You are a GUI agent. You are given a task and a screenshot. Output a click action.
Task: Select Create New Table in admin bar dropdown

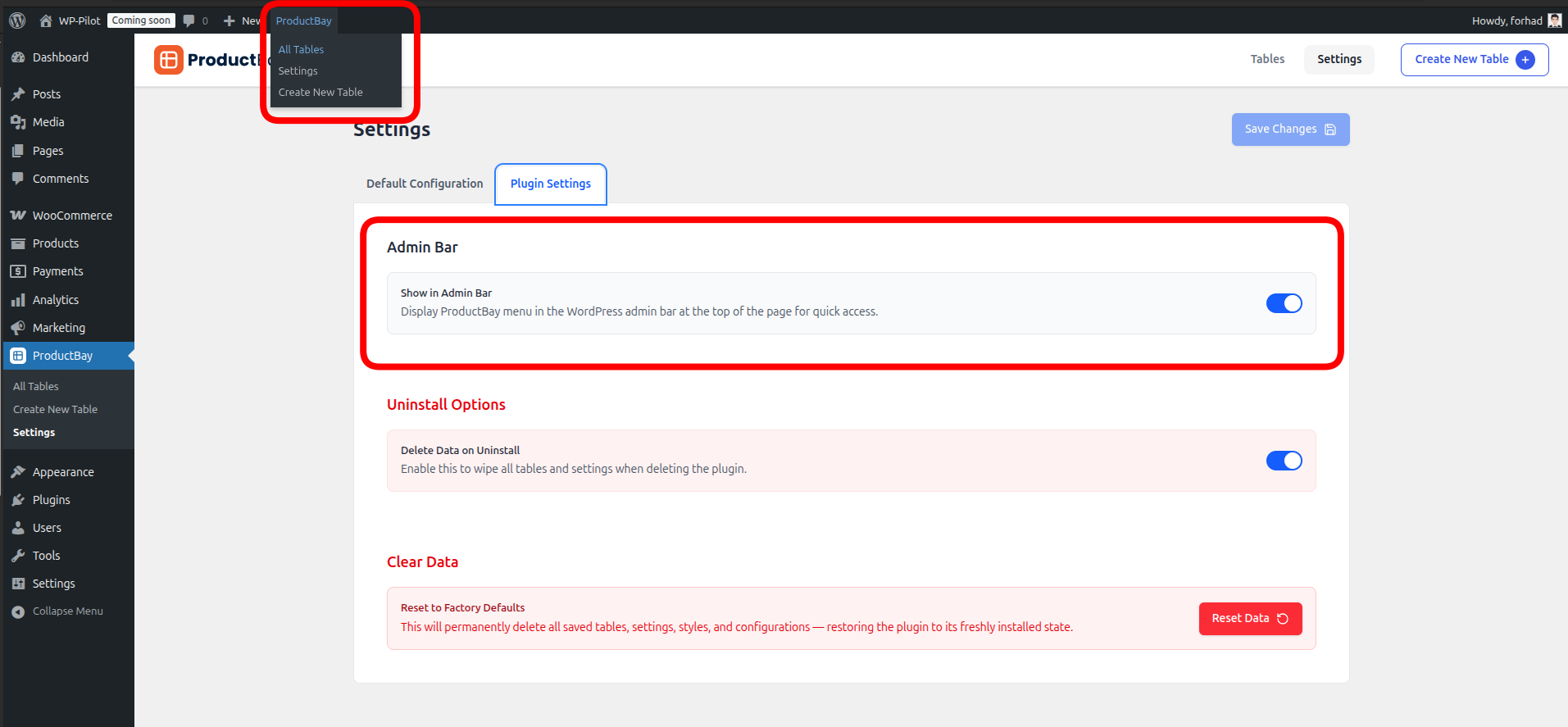coord(320,92)
